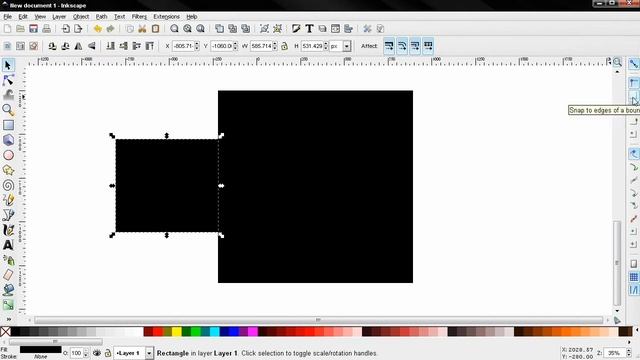Viewport: 640px width, 360px height.
Task: Select the Tweak objects tool
Action: pos(8,95)
